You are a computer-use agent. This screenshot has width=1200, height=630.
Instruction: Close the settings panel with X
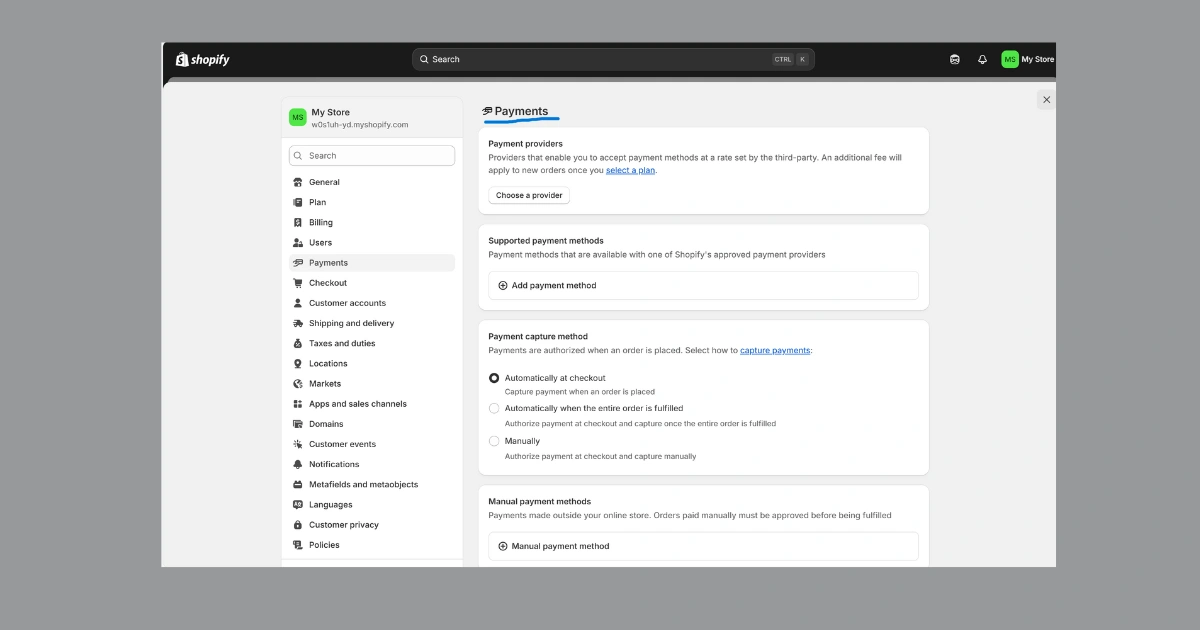(1046, 100)
